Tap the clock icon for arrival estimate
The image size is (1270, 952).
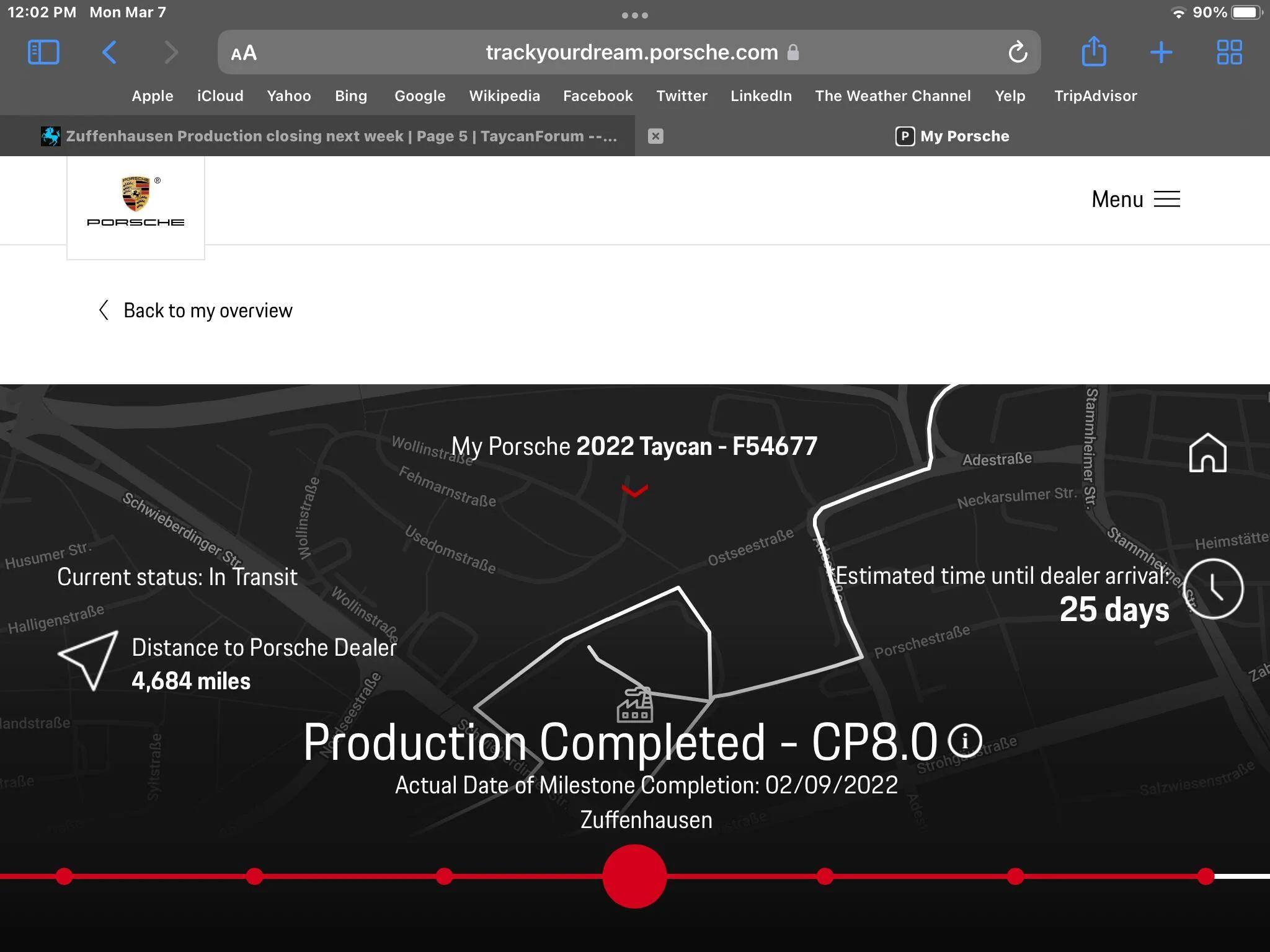click(x=1214, y=588)
